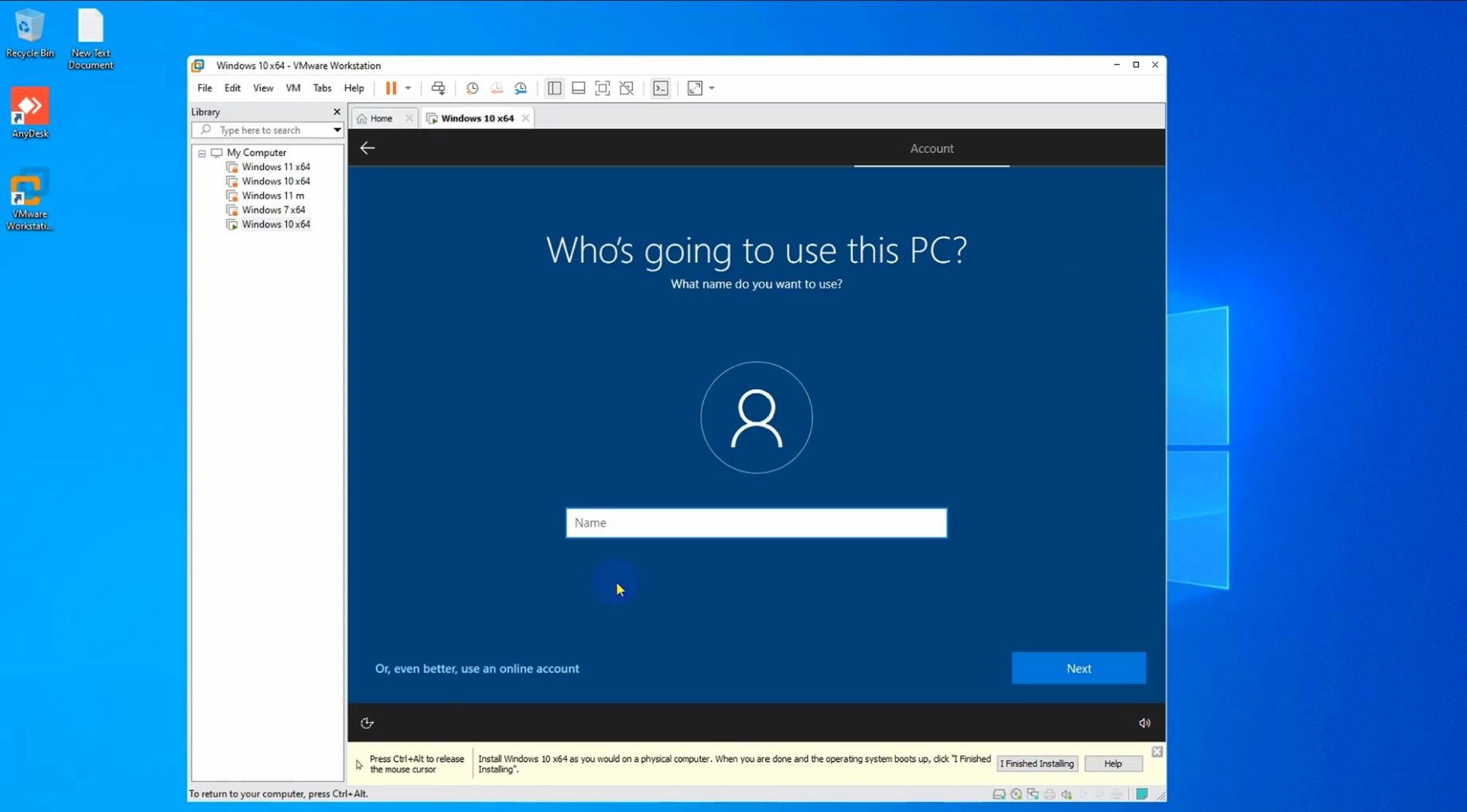1467x812 pixels.
Task: Pause the virtual machine from the toolbar
Action: 391,88
